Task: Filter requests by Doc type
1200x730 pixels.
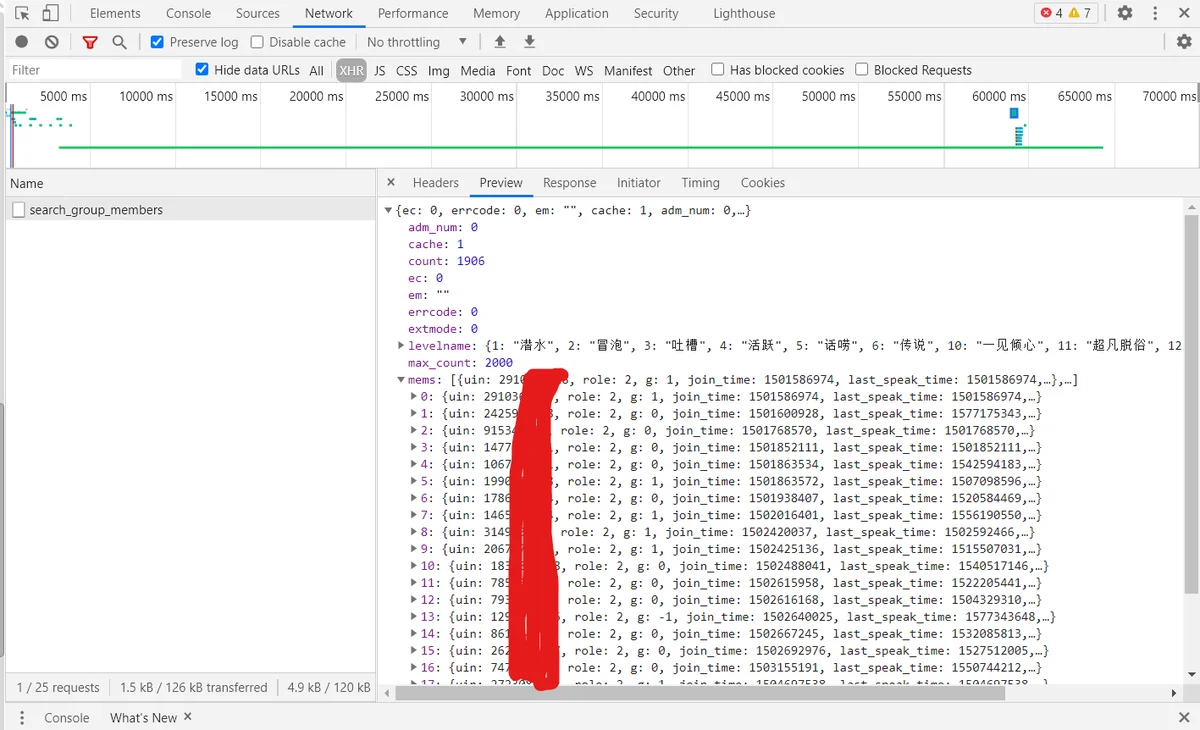Action: (x=553, y=71)
